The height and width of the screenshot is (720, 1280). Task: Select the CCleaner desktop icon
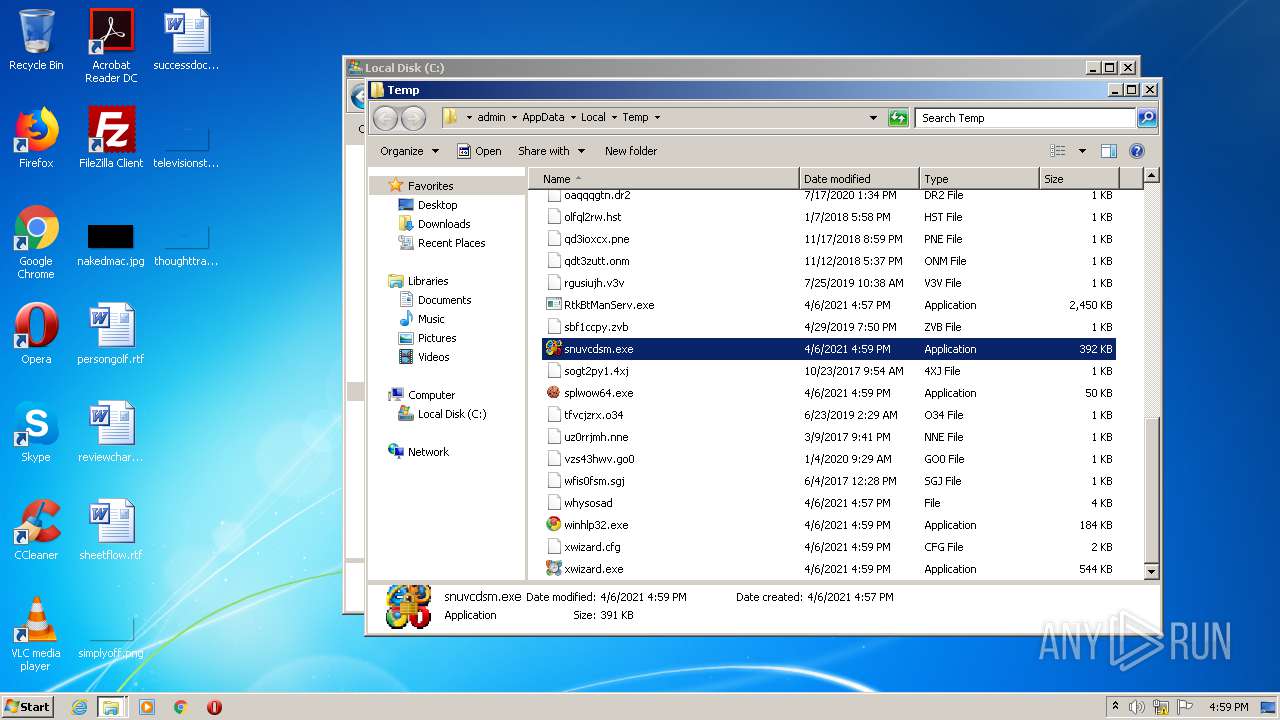36,530
